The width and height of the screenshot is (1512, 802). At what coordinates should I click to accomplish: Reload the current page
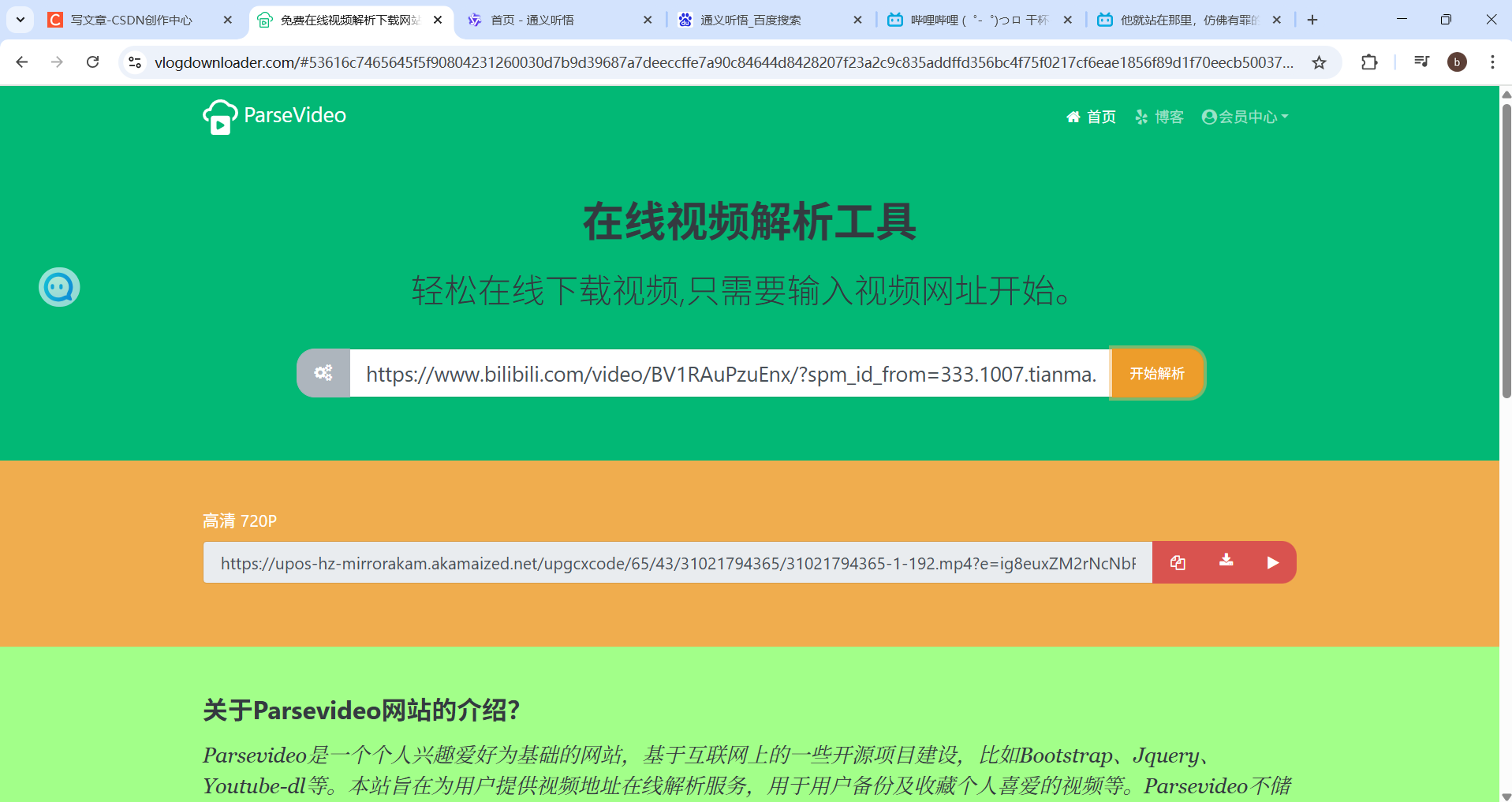92,62
